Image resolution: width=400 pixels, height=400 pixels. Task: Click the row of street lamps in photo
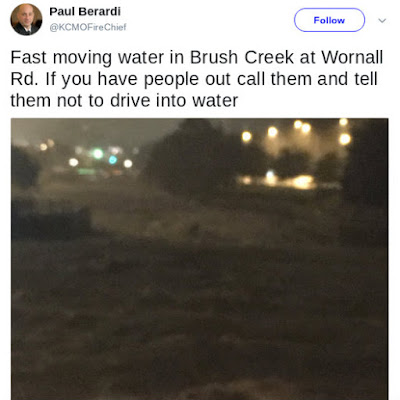coord(295,132)
